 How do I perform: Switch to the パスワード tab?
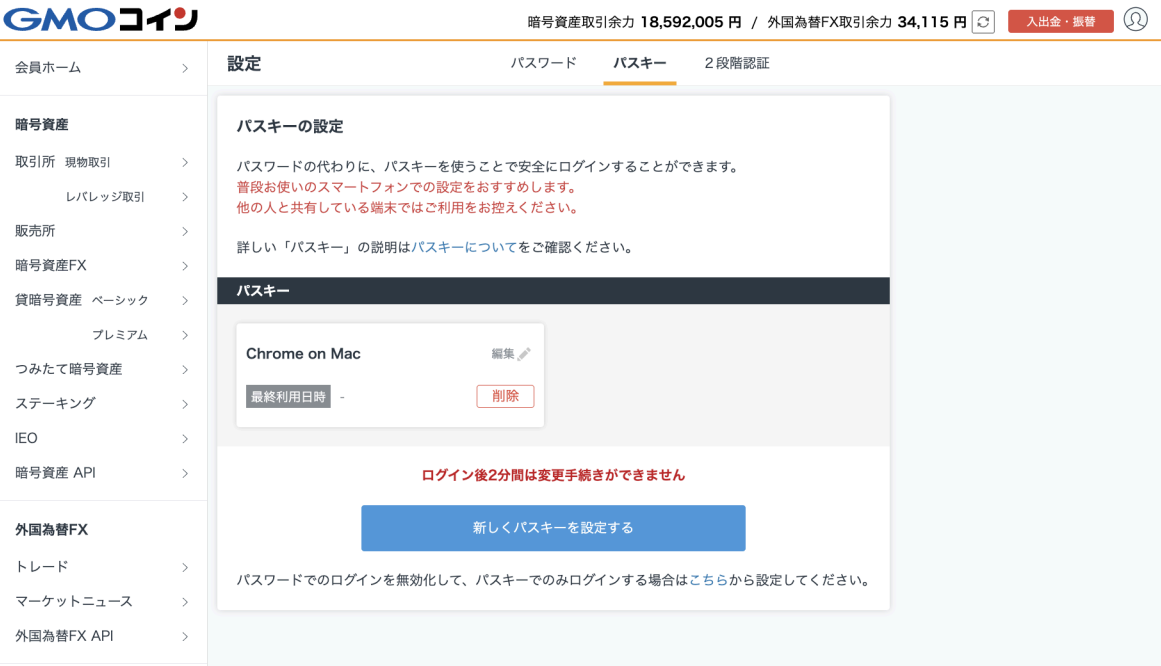(x=543, y=63)
